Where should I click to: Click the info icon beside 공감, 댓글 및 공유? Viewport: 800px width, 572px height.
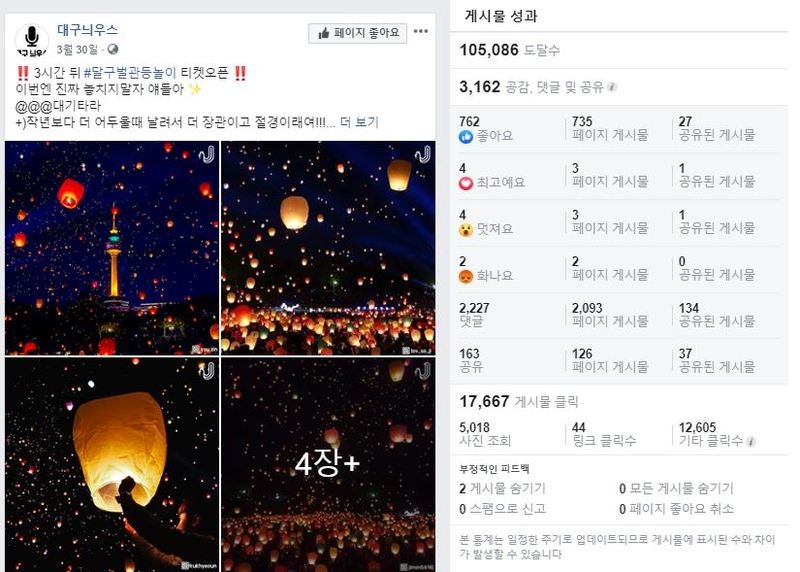click(612, 87)
